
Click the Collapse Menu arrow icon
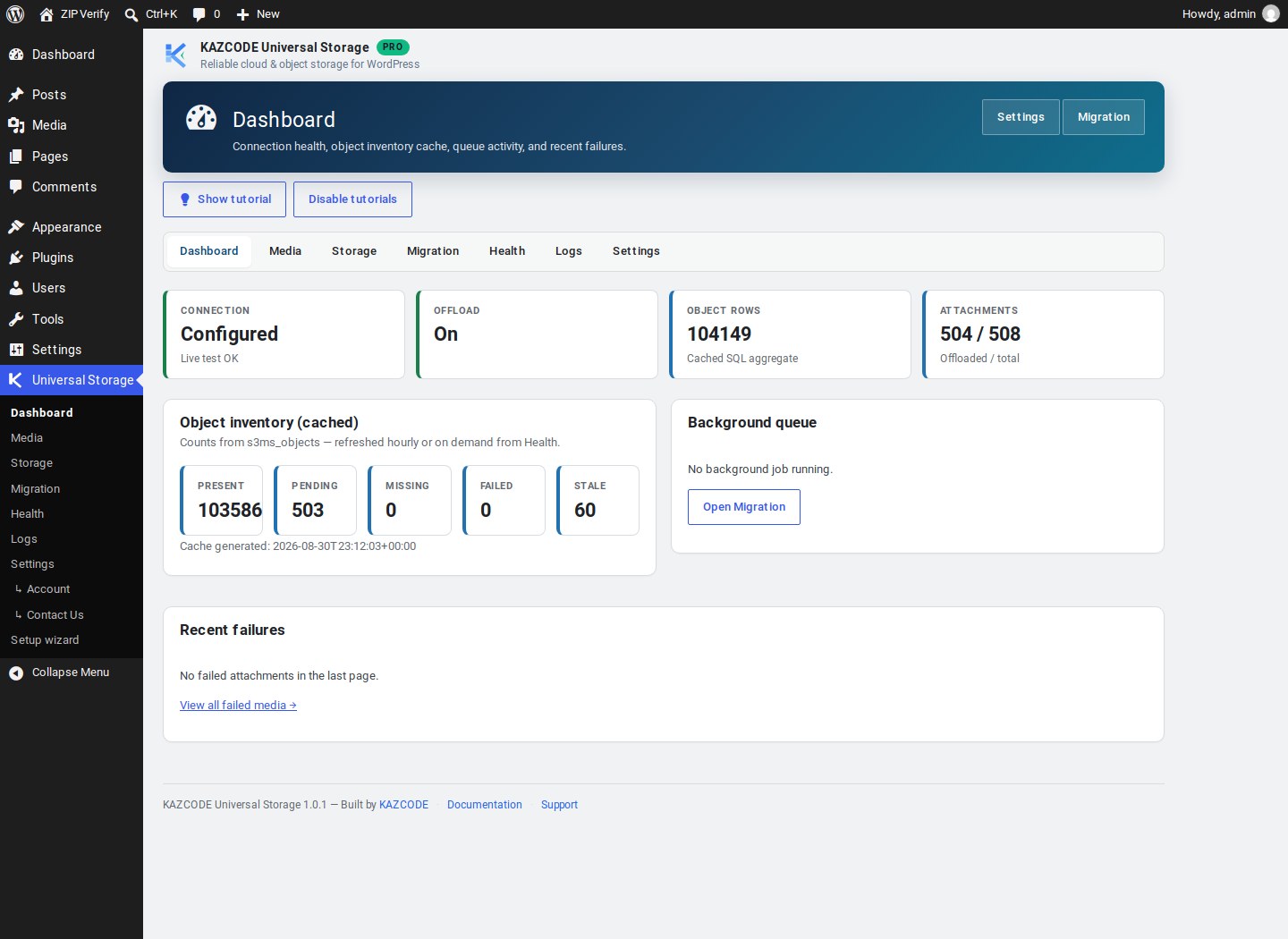(x=16, y=673)
